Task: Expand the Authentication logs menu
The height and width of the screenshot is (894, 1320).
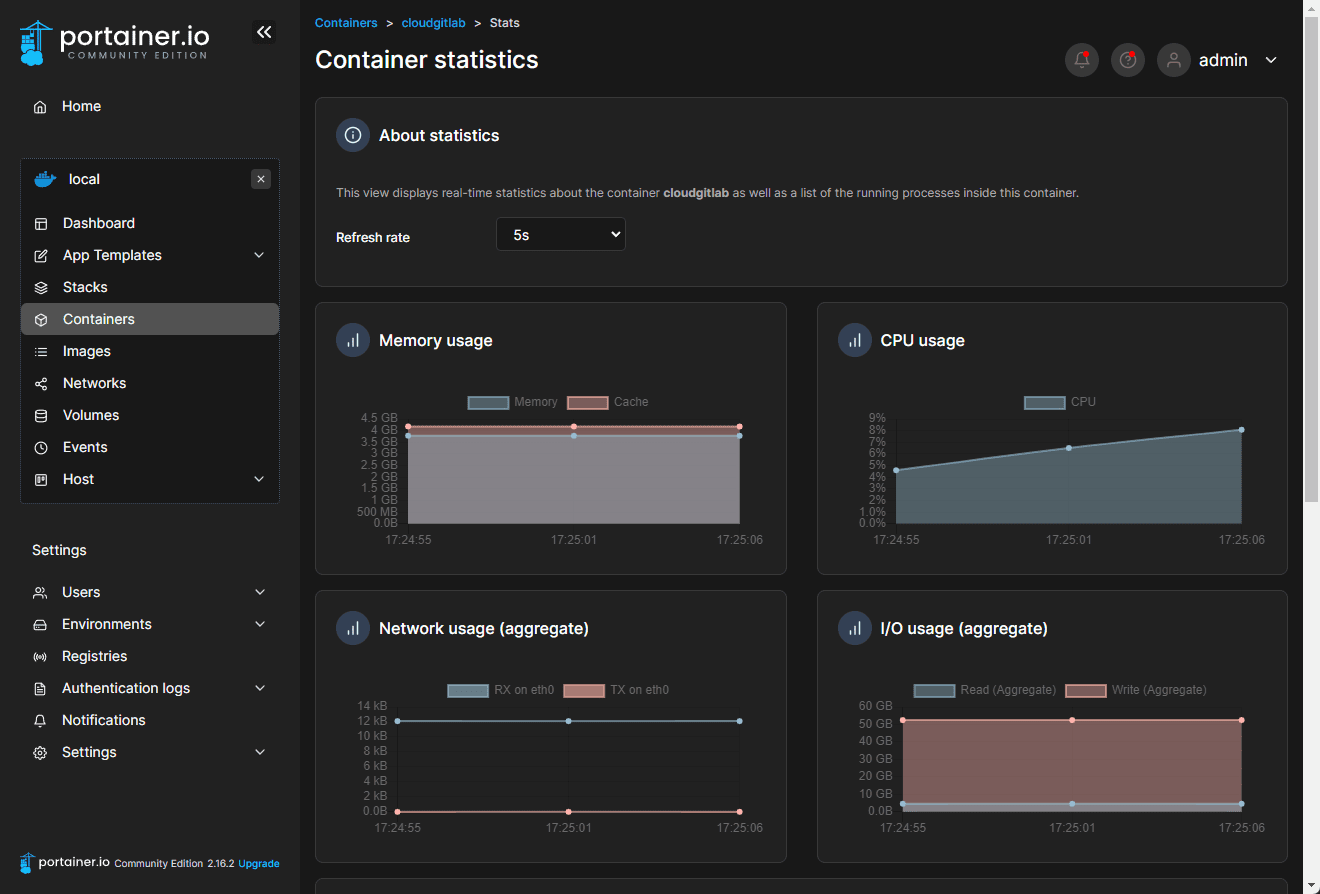Action: (260, 688)
